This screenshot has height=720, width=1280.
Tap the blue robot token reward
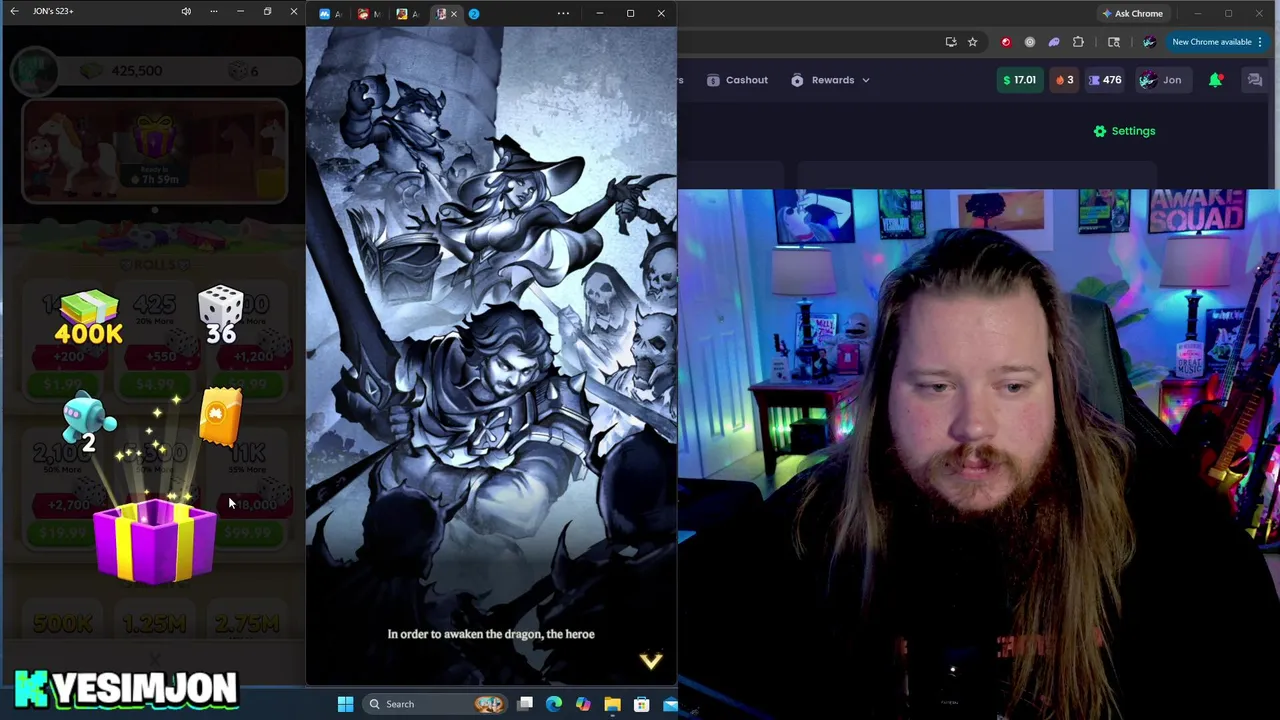click(89, 422)
